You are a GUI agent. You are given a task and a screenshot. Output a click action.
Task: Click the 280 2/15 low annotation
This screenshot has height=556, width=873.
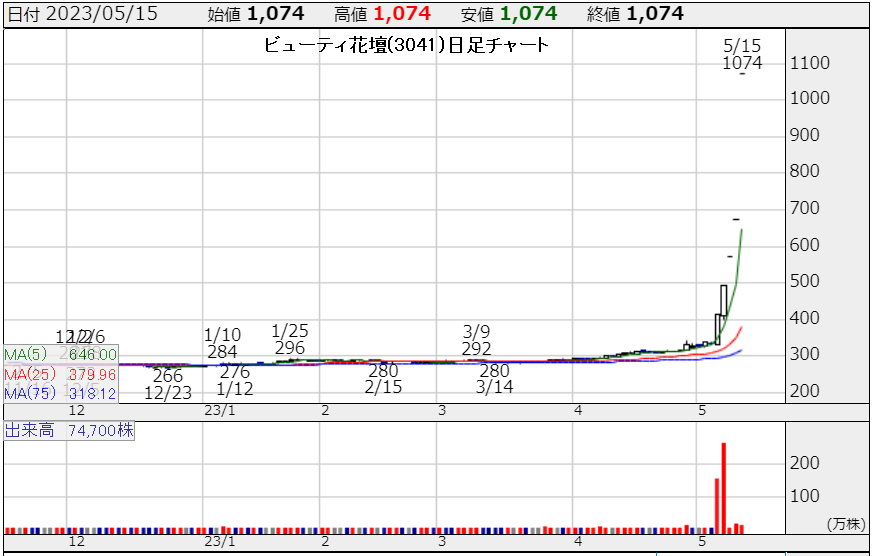coord(383,379)
